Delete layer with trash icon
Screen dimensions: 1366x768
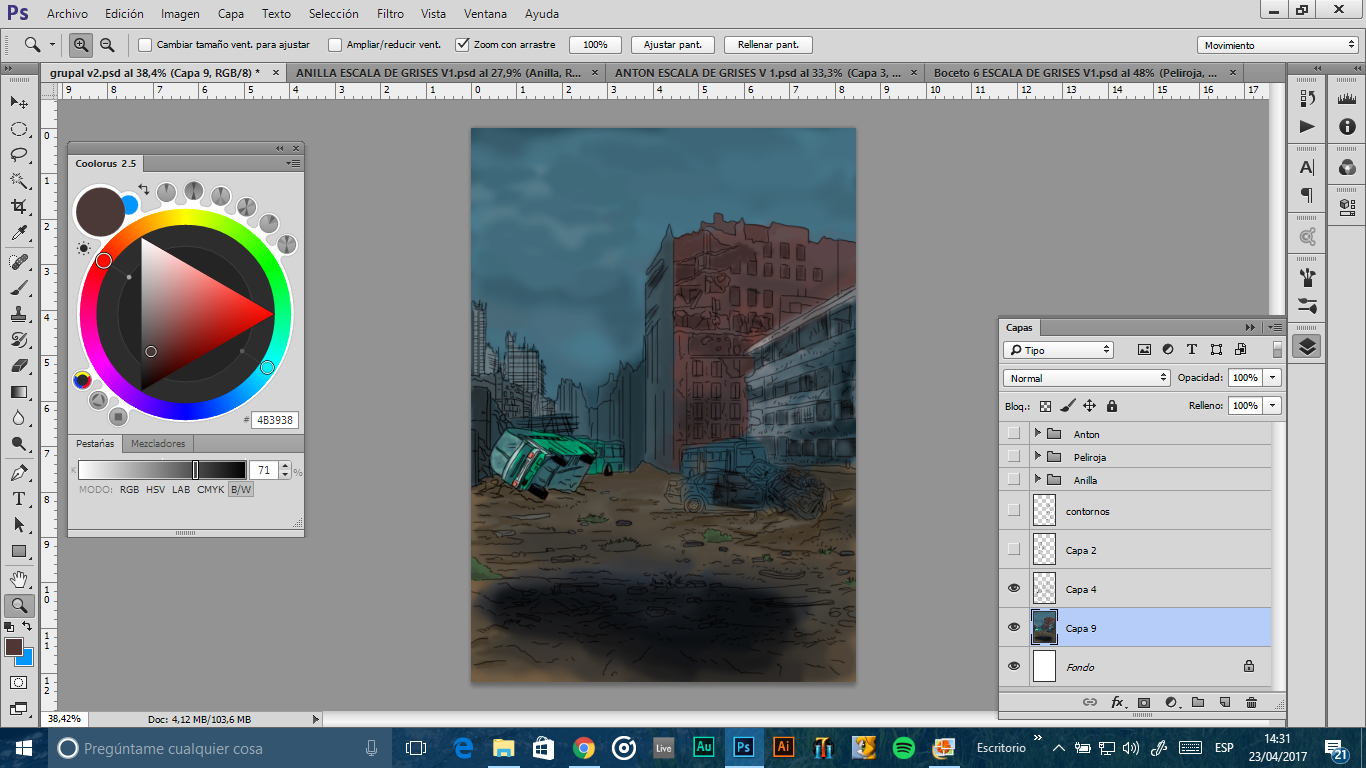click(x=1251, y=703)
